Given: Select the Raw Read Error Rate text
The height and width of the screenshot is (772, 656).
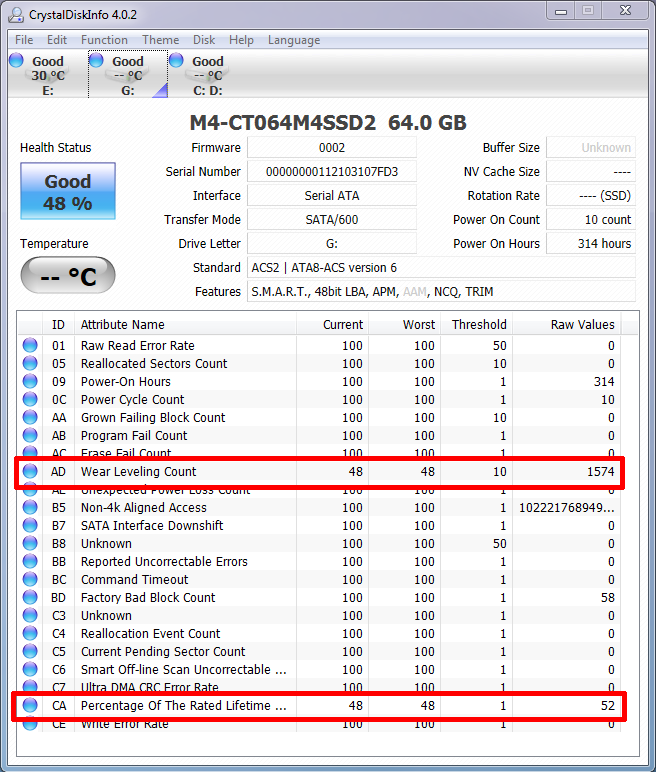Looking at the screenshot, I should click(137, 346).
